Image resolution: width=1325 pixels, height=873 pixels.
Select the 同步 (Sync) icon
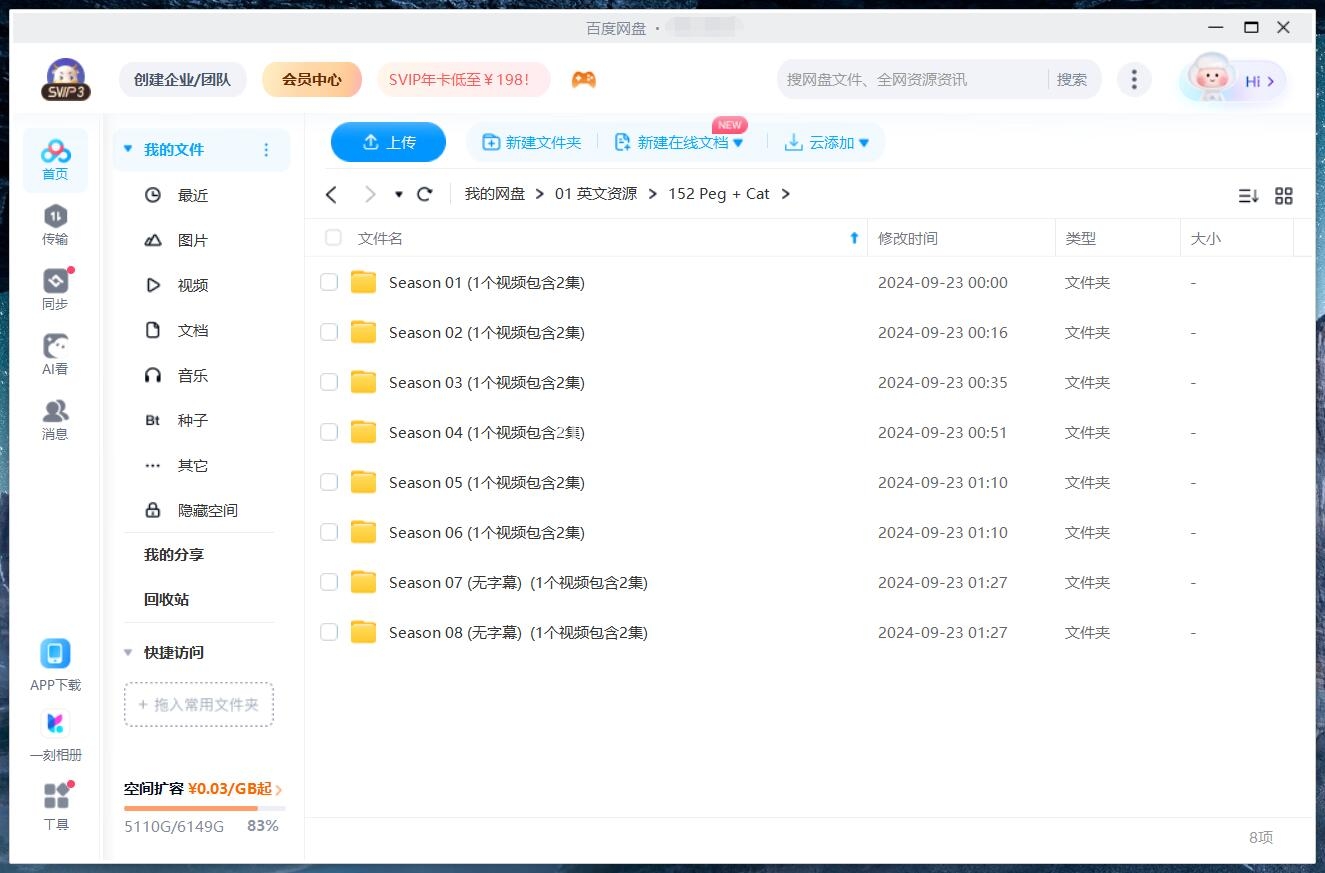coord(55,283)
